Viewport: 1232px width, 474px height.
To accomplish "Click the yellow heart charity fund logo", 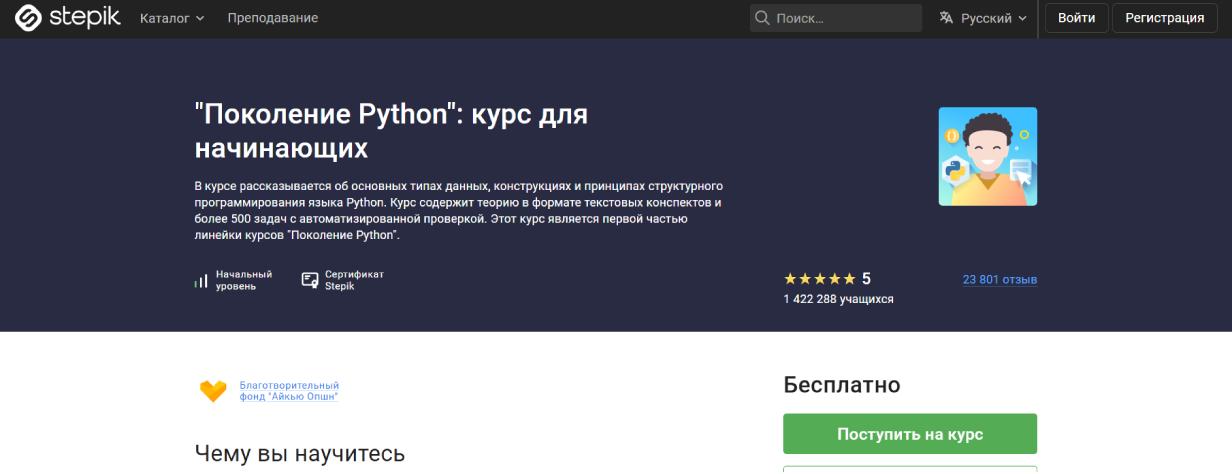I will click(213, 391).
